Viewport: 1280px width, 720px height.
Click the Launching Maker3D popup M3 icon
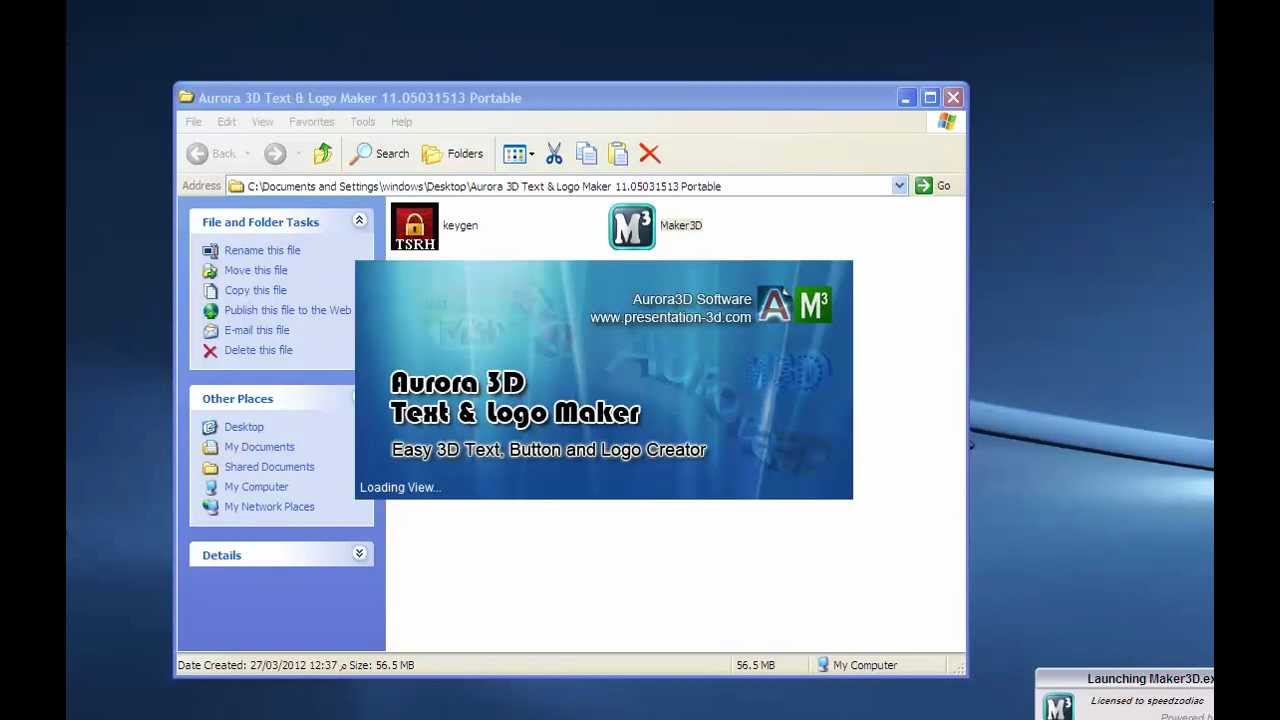pos(1058,705)
